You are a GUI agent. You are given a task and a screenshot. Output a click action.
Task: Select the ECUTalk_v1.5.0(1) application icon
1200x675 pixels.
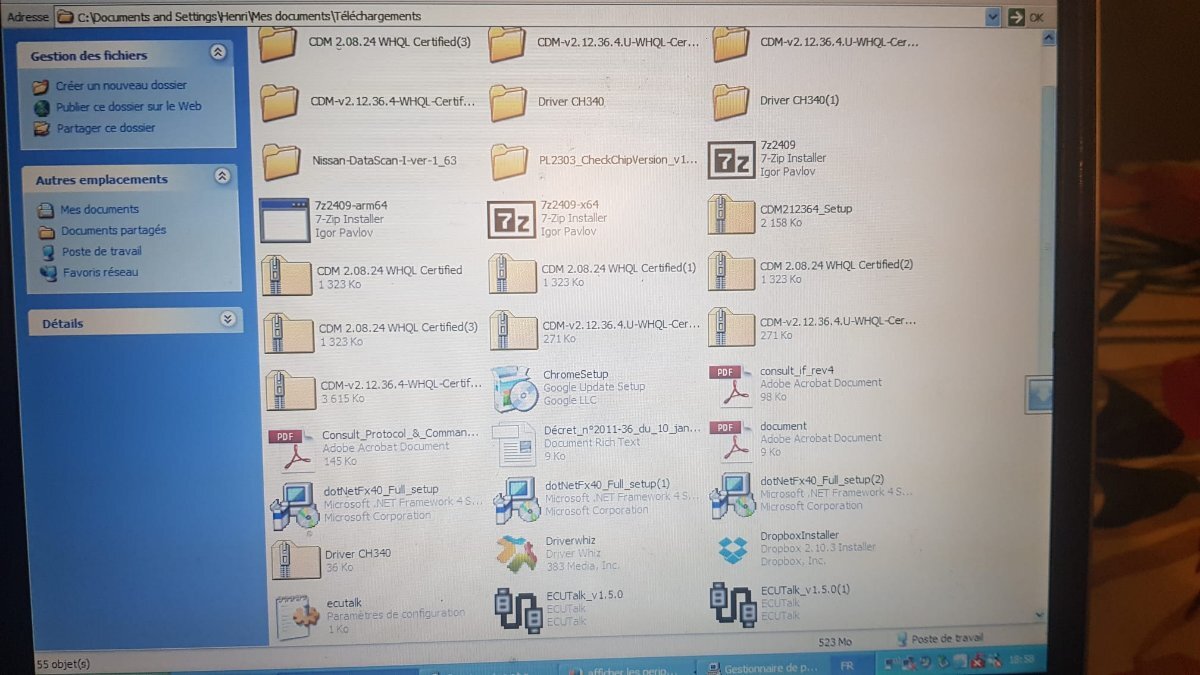tap(732, 604)
